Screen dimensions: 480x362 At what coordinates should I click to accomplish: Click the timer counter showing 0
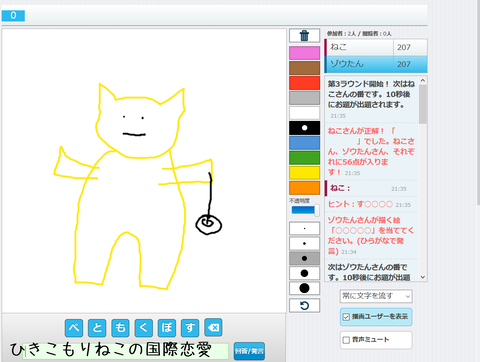[x=13, y=16]
